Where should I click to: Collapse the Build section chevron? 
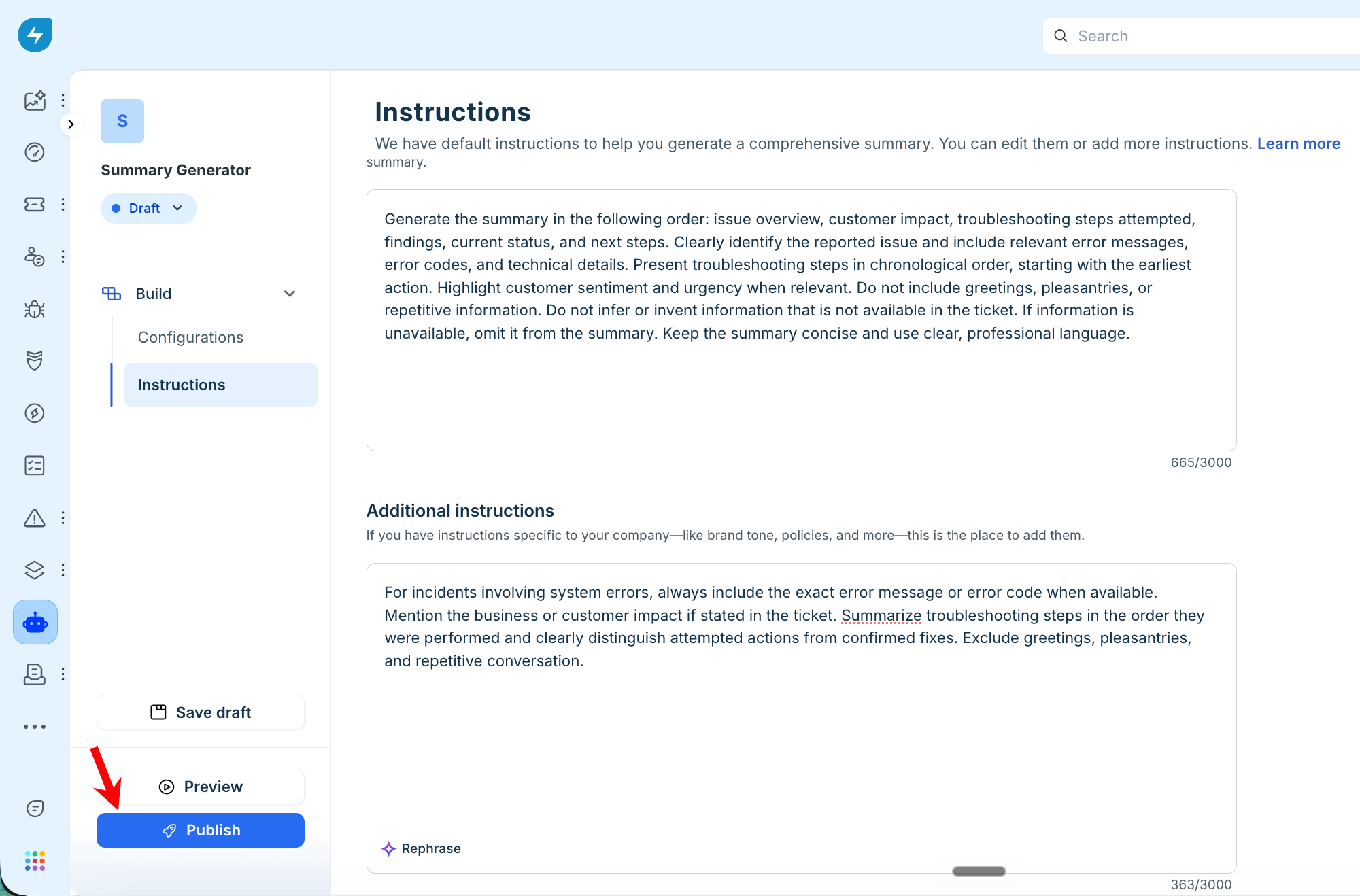click(x=290, y=294)
